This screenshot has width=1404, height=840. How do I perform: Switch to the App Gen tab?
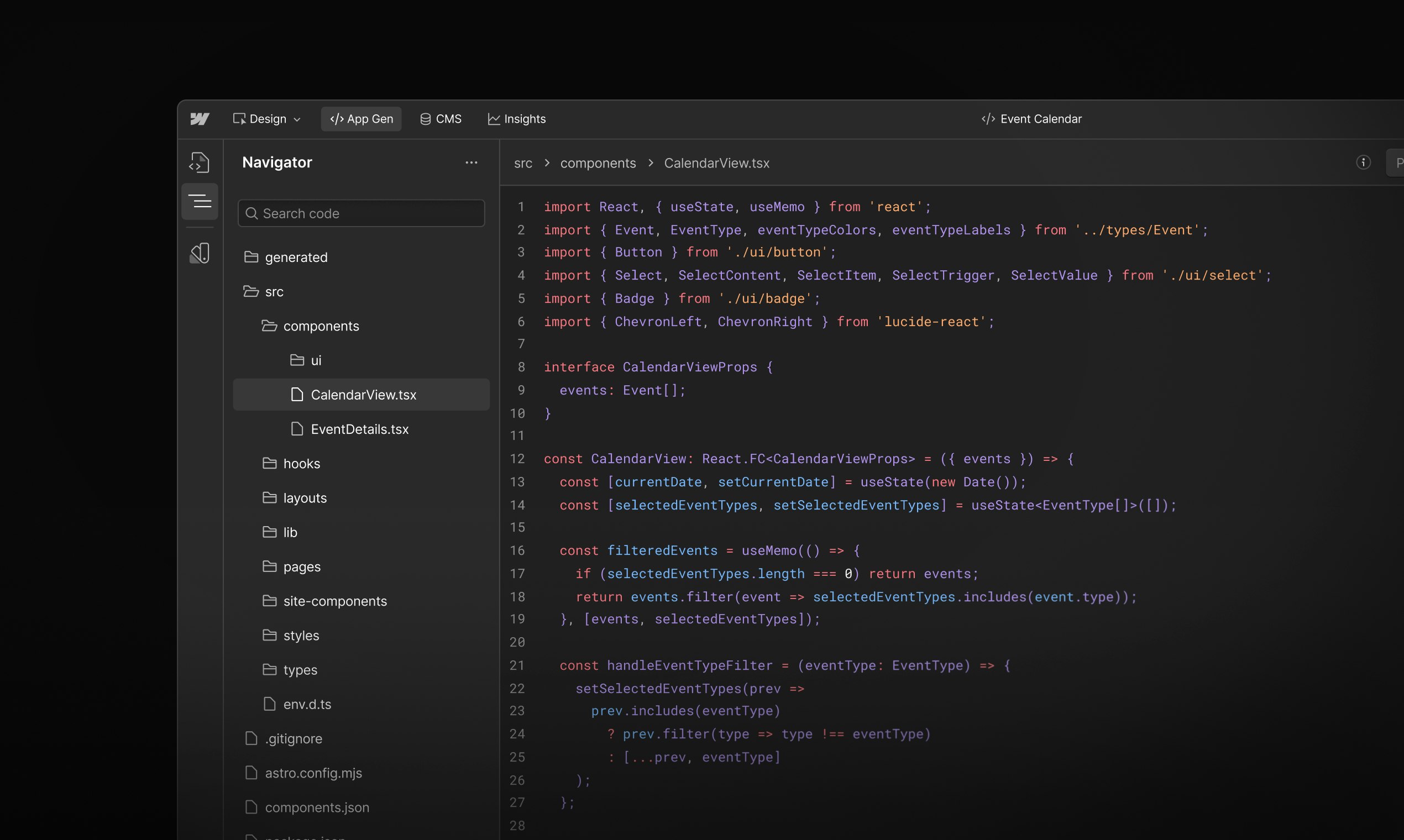(361, 118)
